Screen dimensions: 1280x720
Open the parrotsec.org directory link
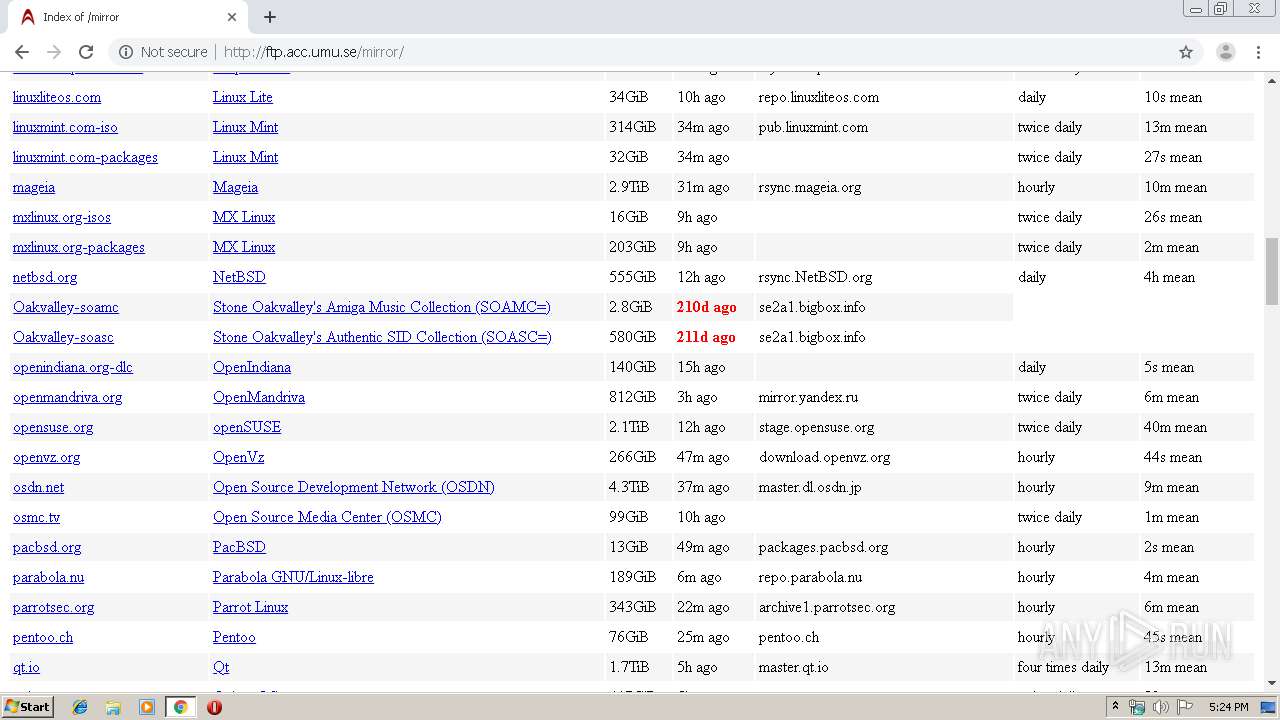[x=54, y=607]
